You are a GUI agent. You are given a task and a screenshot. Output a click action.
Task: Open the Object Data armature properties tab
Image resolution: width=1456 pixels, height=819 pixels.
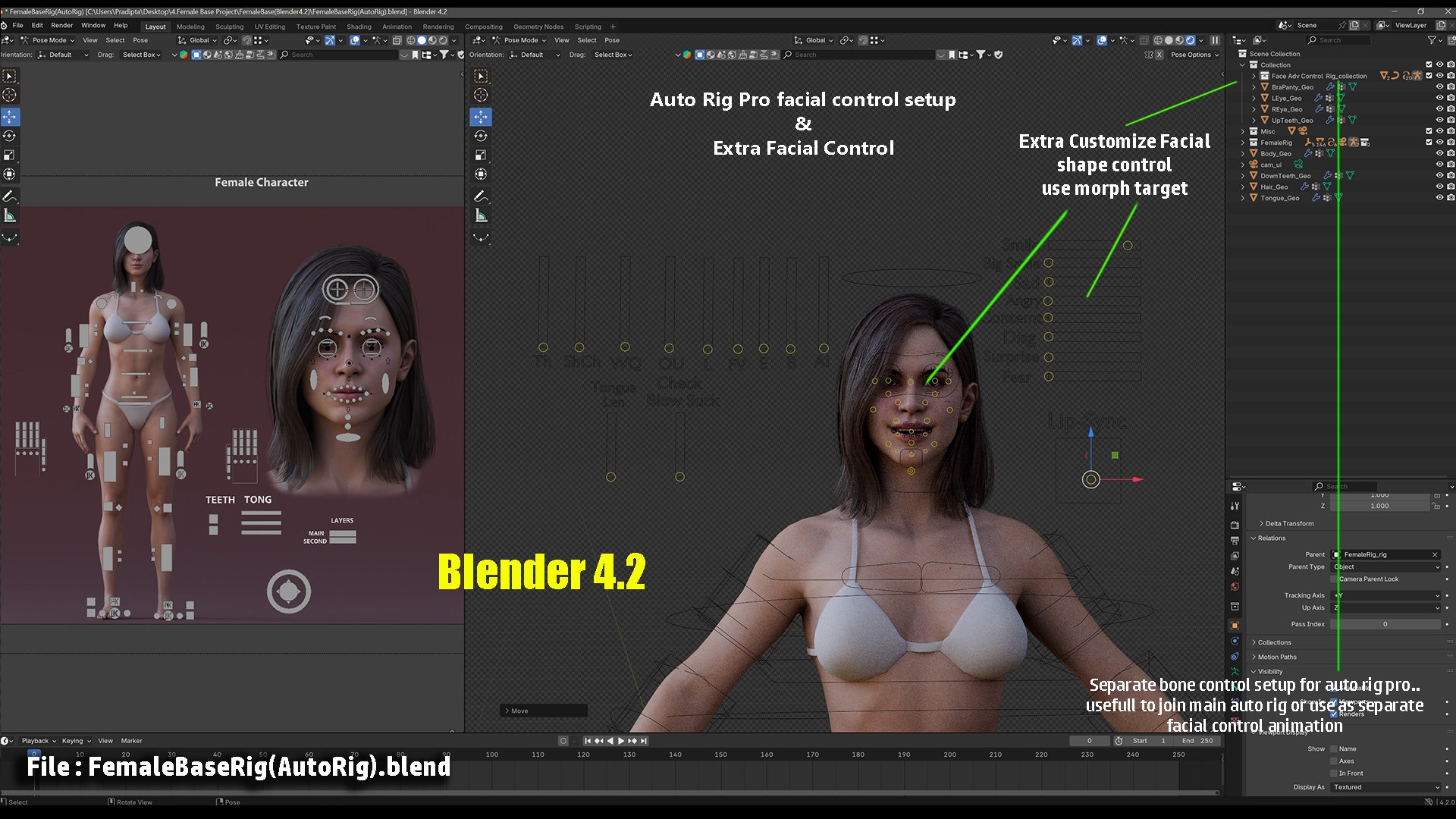(1235, 672)
